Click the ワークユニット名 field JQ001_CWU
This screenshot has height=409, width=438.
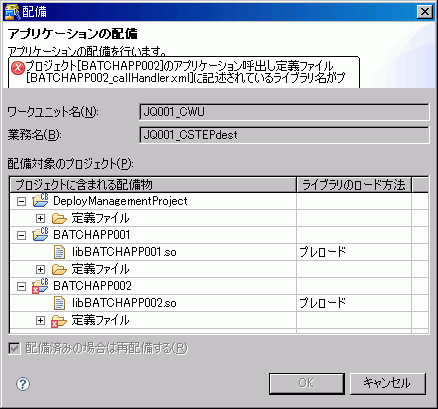(x=284, y=112)
